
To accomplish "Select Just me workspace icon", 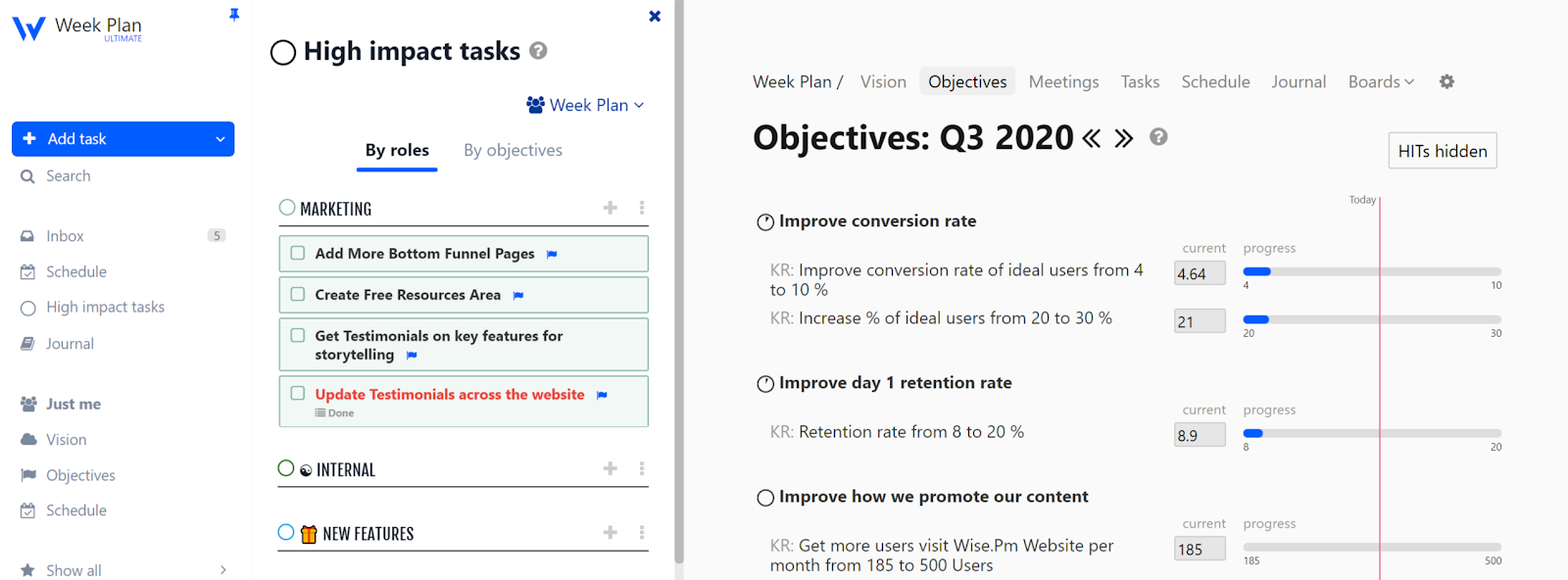I will (29, 403).
